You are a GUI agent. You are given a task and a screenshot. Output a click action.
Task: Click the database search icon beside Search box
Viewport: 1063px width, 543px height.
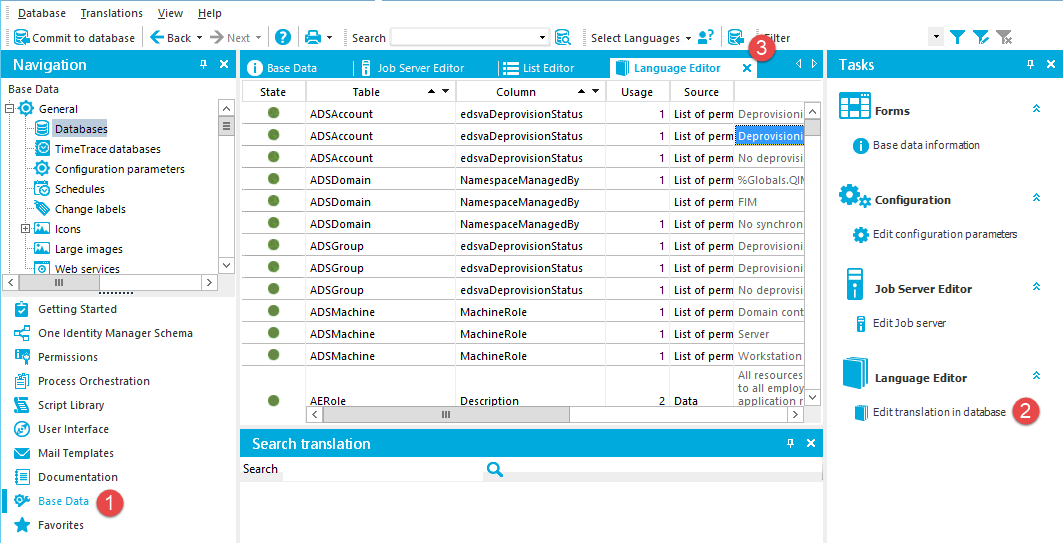pos(563,38)
